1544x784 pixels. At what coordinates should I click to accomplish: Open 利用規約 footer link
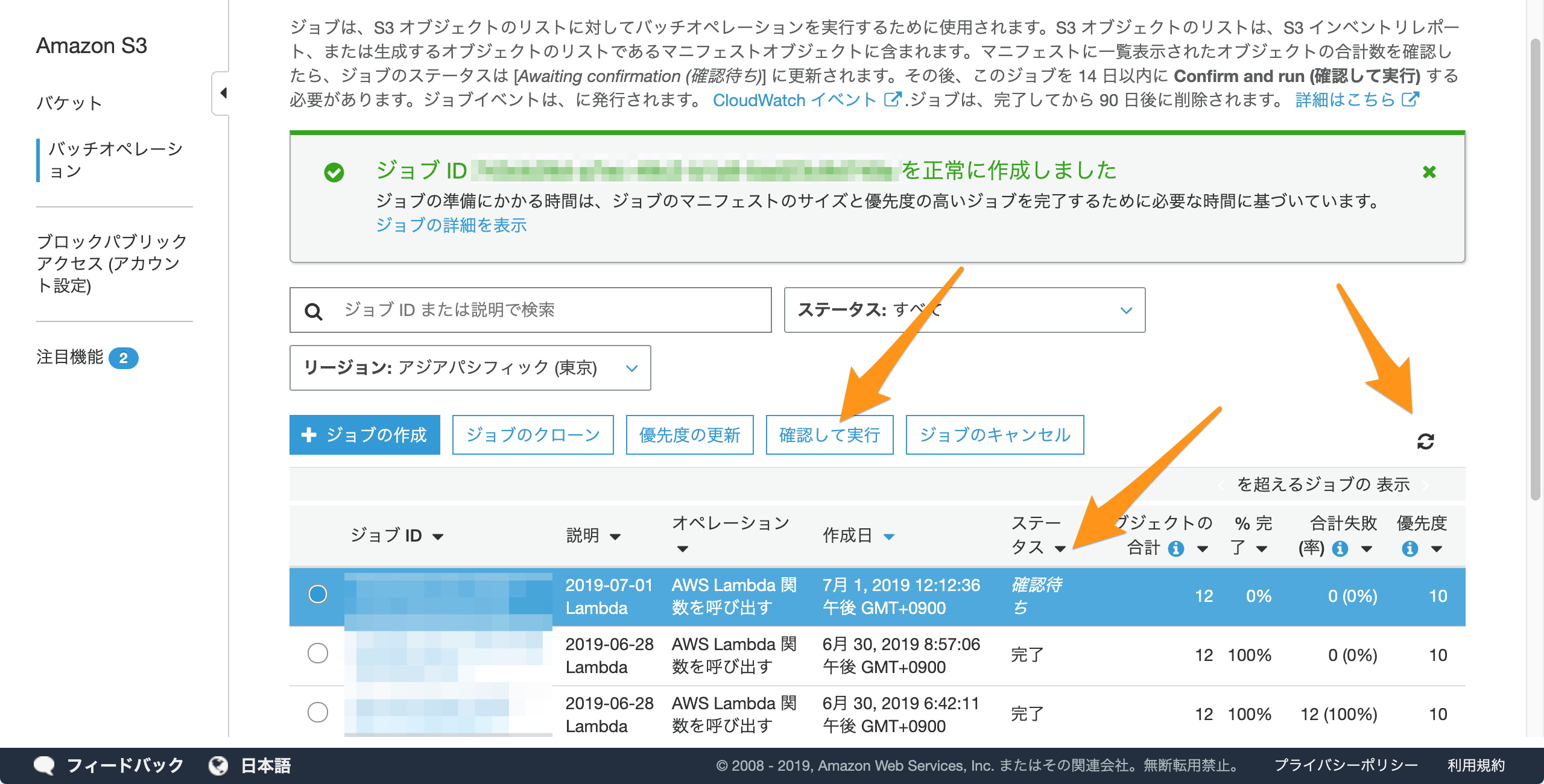[x=1476, y=766]
